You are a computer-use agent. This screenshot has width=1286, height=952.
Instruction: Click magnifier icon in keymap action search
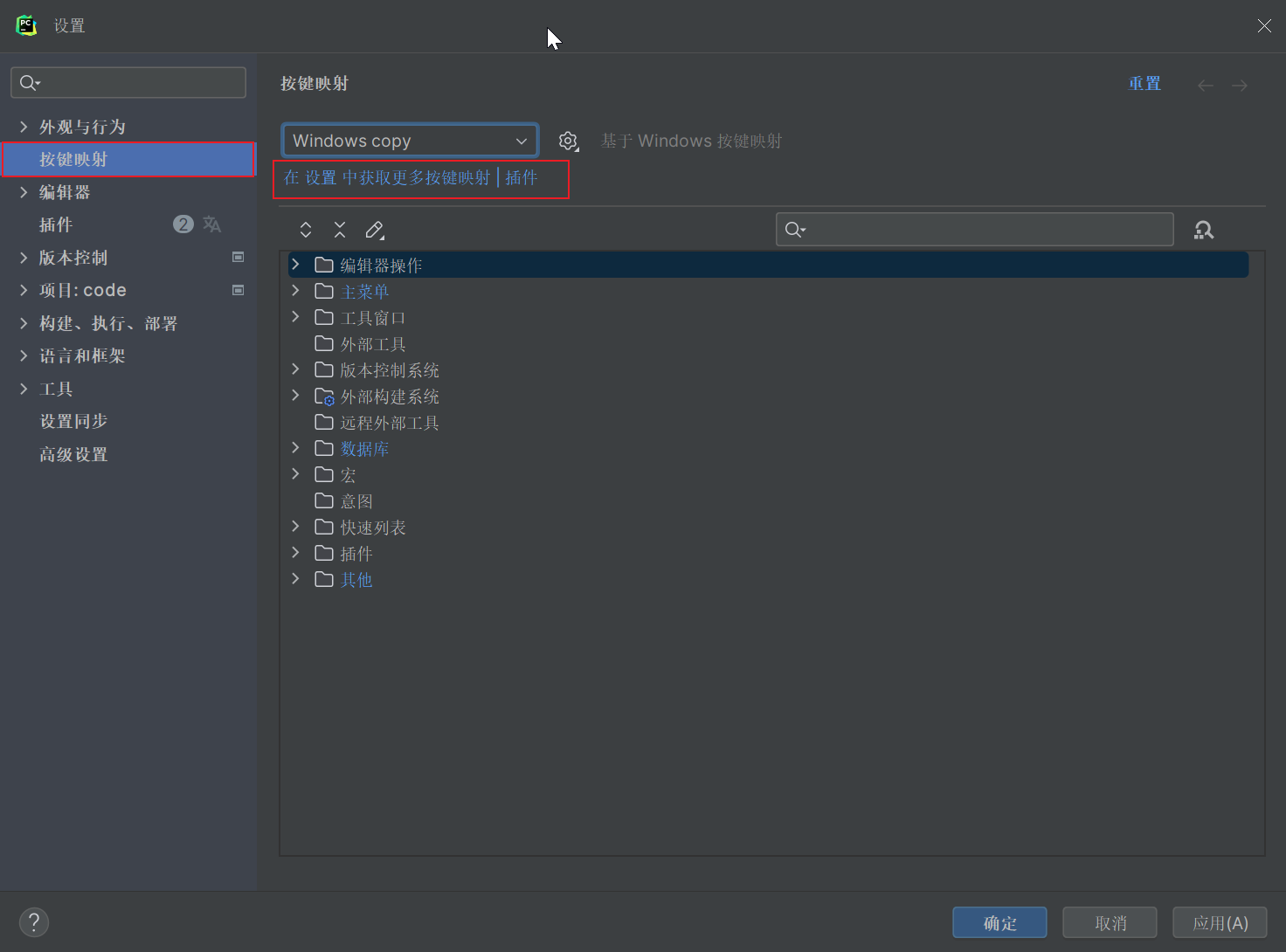(x=795, y=230)
